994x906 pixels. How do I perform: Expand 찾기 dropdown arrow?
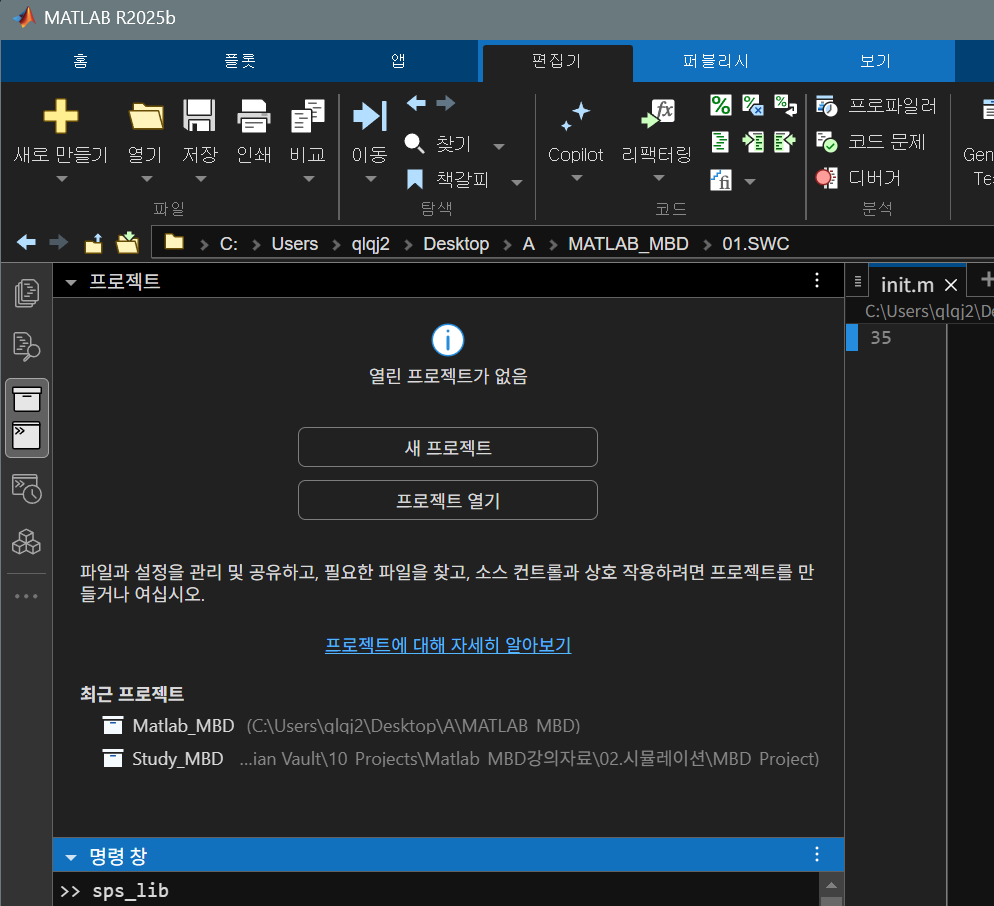(x=499, y=146)
